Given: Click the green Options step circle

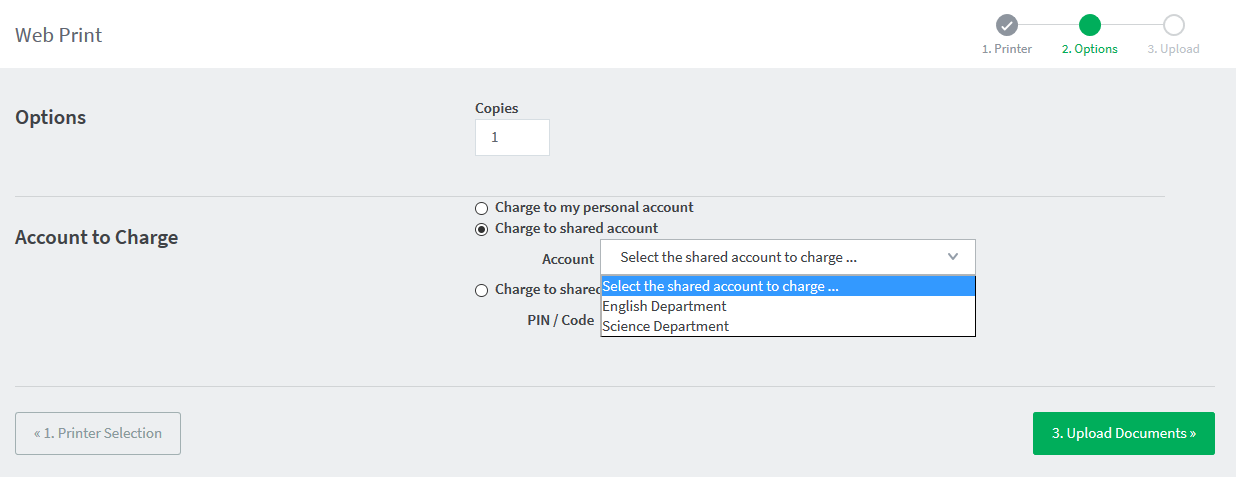Looking at the screenshot, I should (1090, 25).
